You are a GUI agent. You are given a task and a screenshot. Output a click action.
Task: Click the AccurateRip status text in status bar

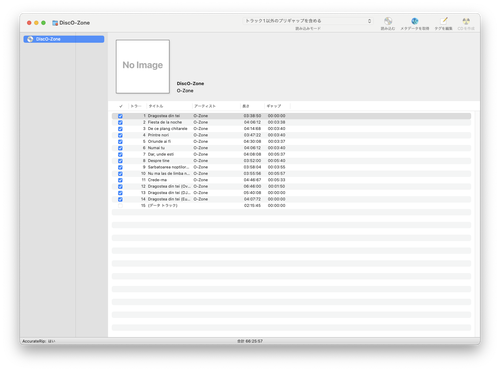(39, 341)
